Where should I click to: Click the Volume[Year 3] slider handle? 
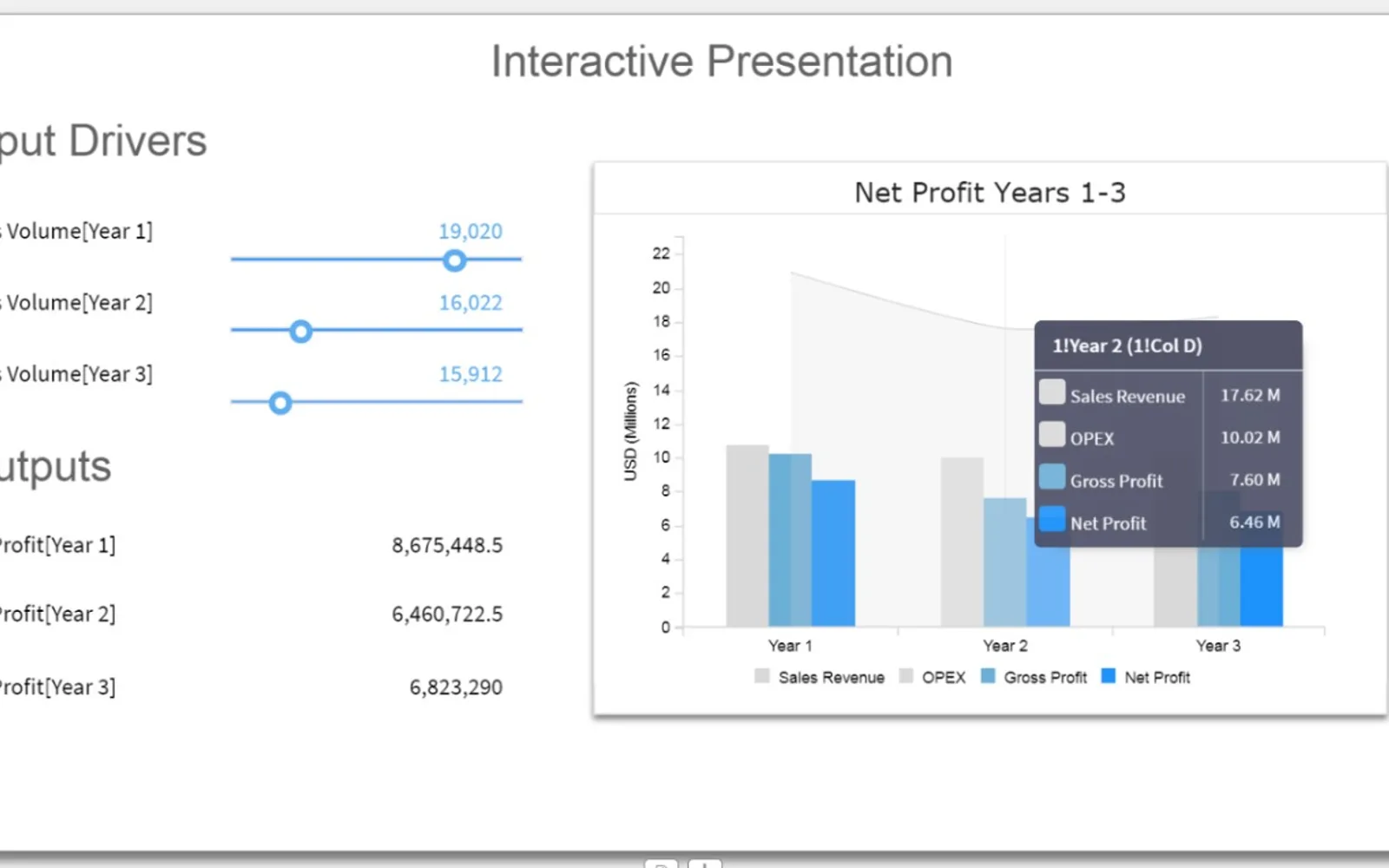click(280, 403)
